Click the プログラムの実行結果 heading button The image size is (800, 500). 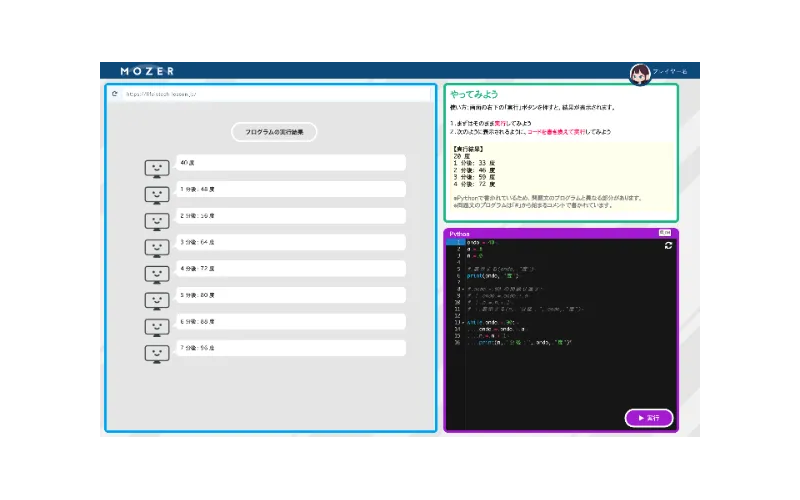(274, 132)
